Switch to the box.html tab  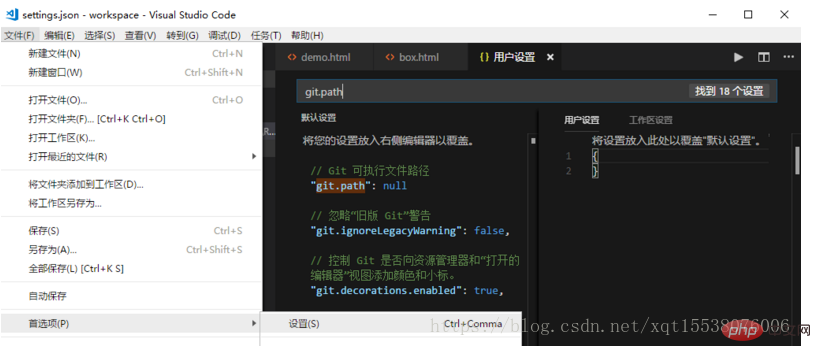(x=420, y=57)
